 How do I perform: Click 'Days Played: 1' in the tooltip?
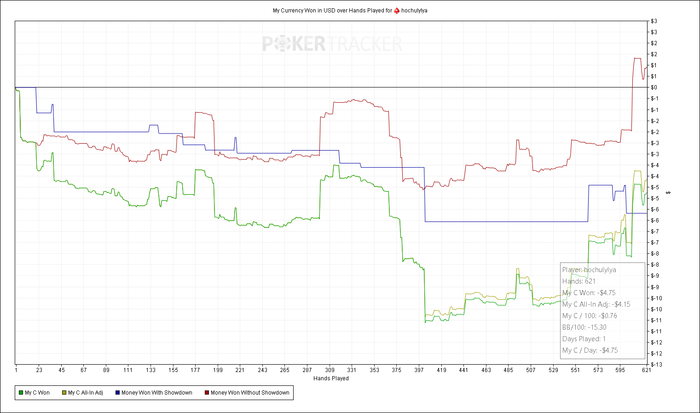(584, 339)
